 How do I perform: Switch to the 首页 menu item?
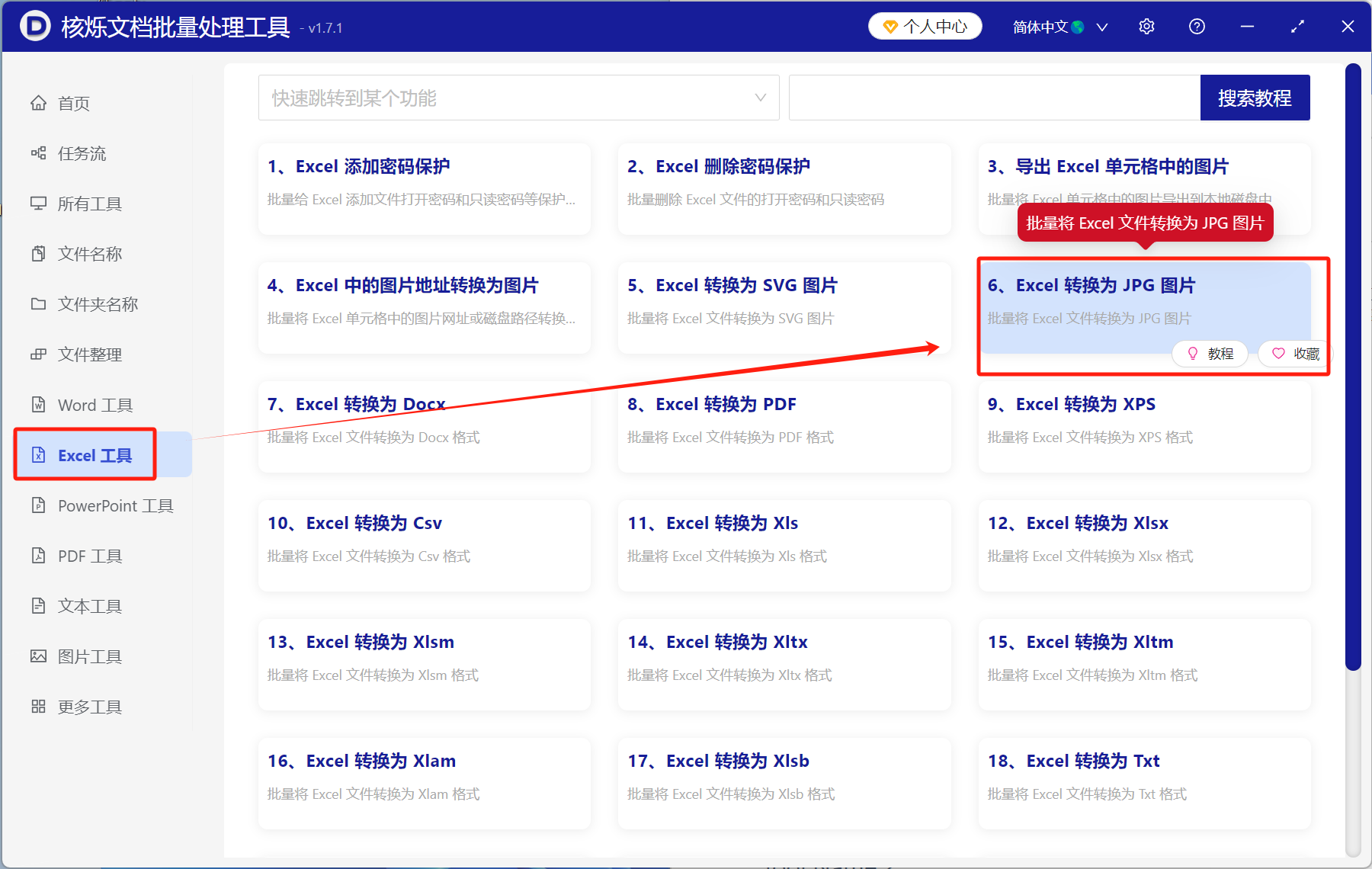[73, 103]
